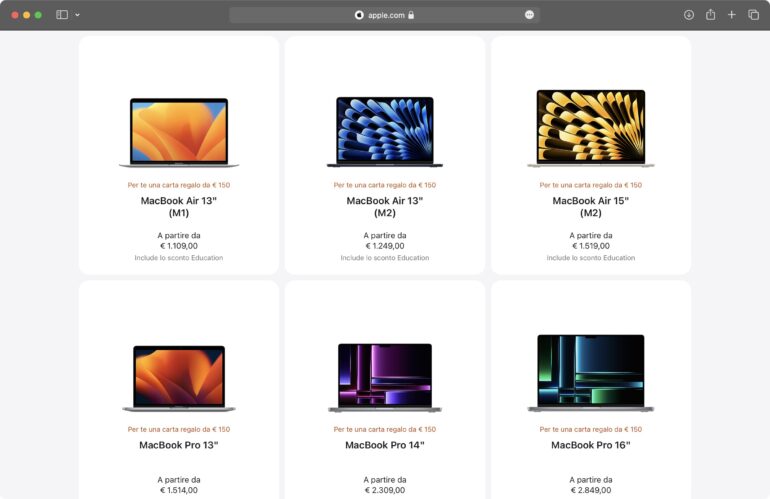This screenshot has width=770, height=499.
Task: Click gift card offer text above MacBook Air 13" M2
Action: coord(385,185)
